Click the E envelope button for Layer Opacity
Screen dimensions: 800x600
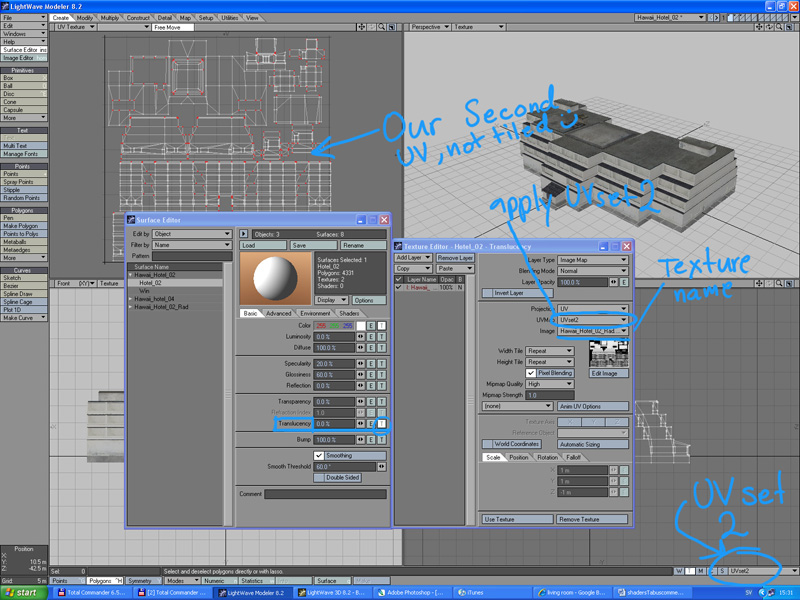[624, 282]
